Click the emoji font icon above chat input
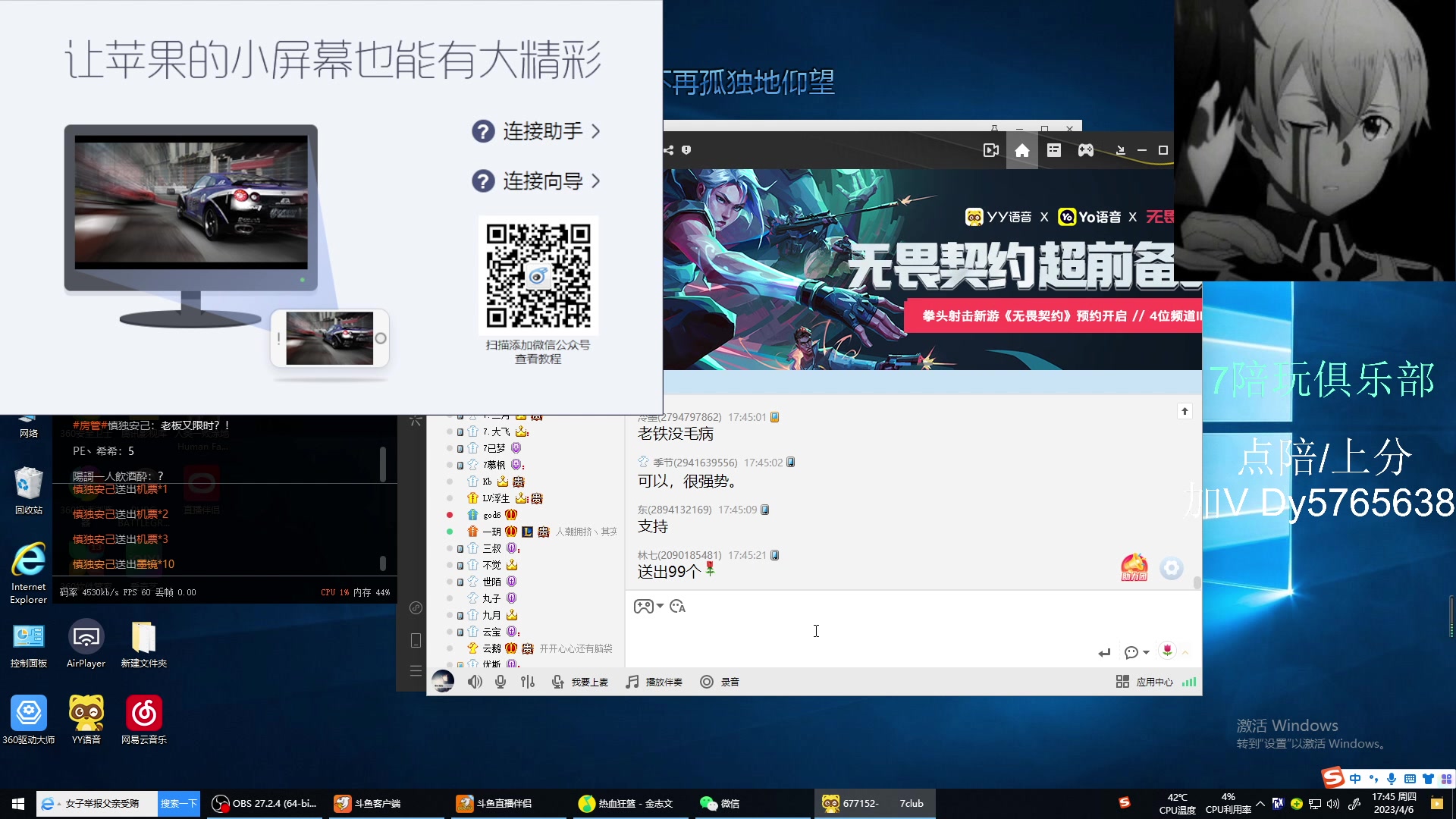 [678, 607]
